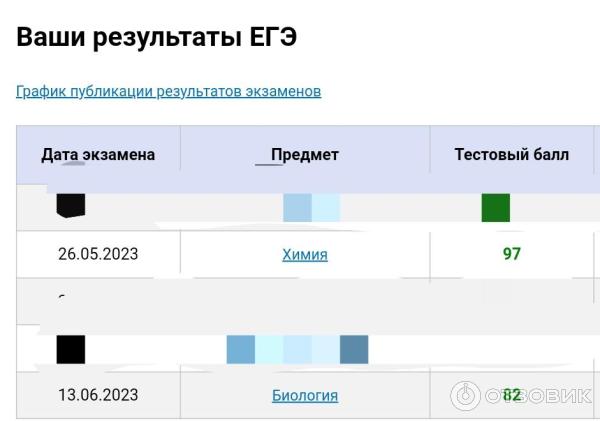Click the dark slate-blue block above Биология

[354, 349]
